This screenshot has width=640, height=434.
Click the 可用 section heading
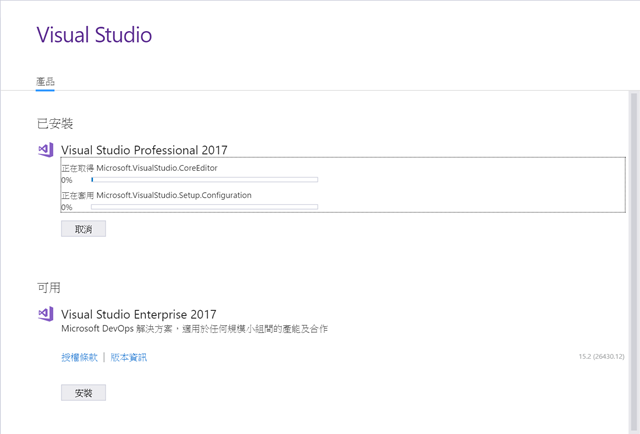coord(49,288)
